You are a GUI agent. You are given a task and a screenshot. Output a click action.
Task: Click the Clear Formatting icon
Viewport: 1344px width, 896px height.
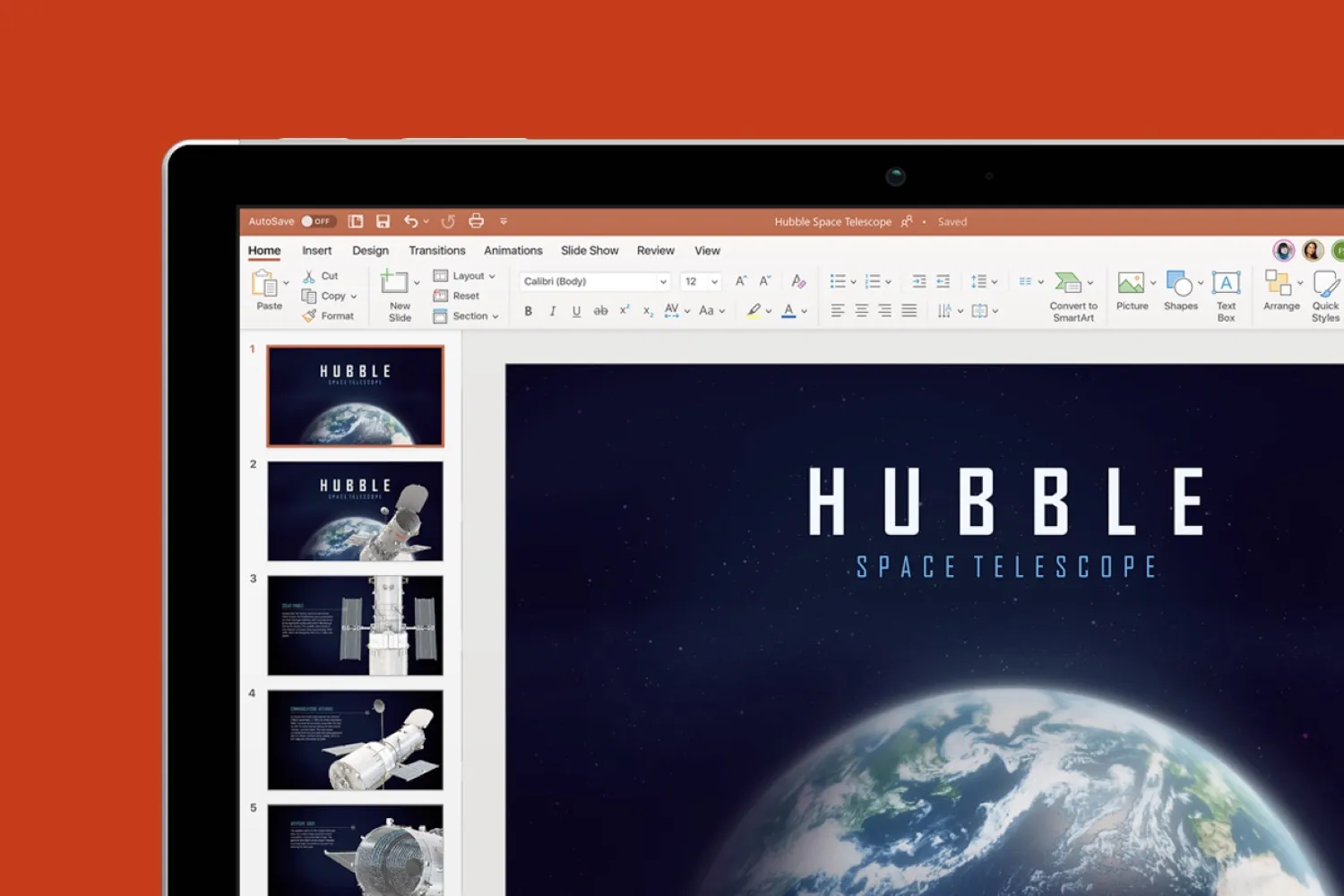click(798, 281)
